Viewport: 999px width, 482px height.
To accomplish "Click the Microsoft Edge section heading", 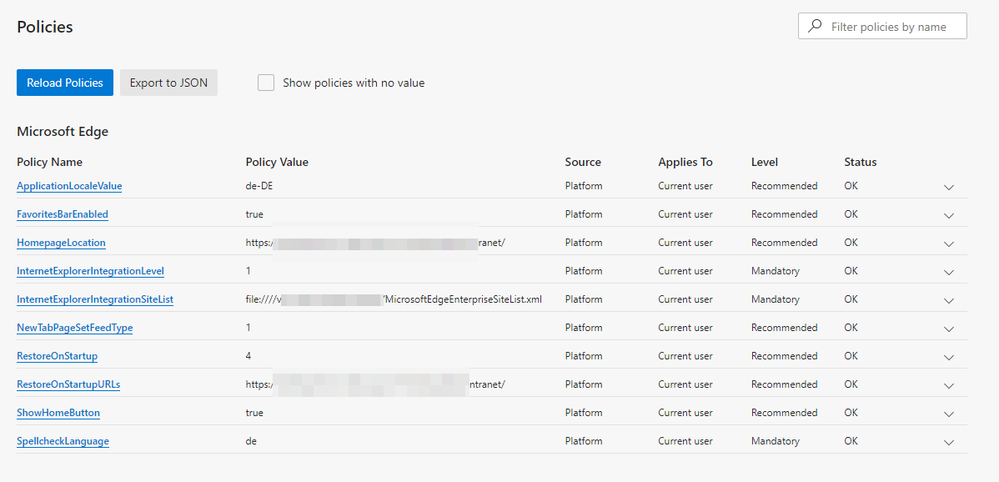I will [62, 132].
